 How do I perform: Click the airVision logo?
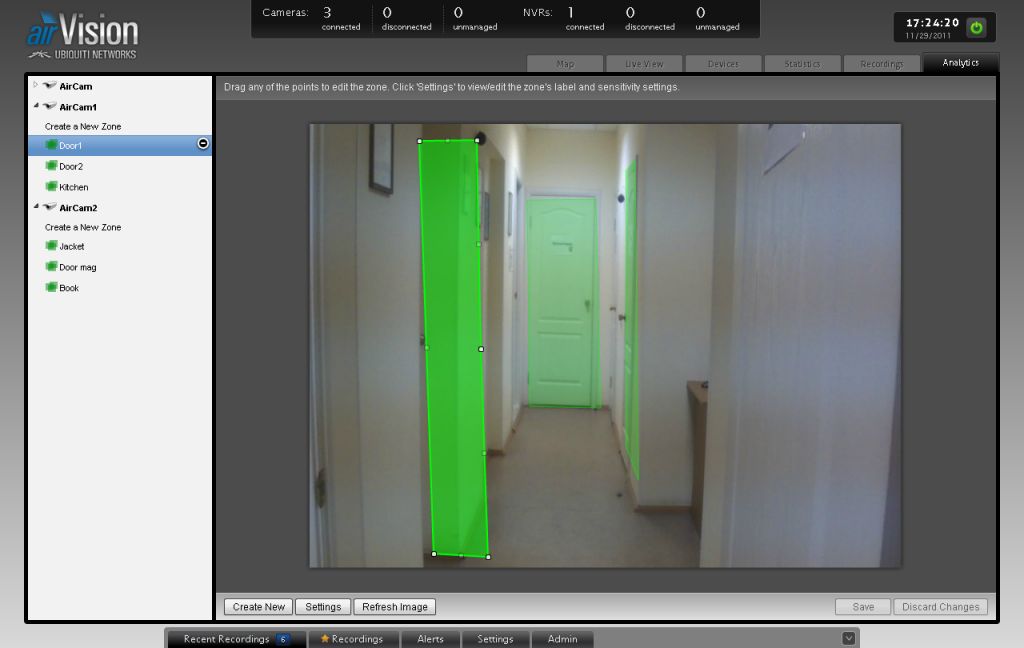point(81,35)
